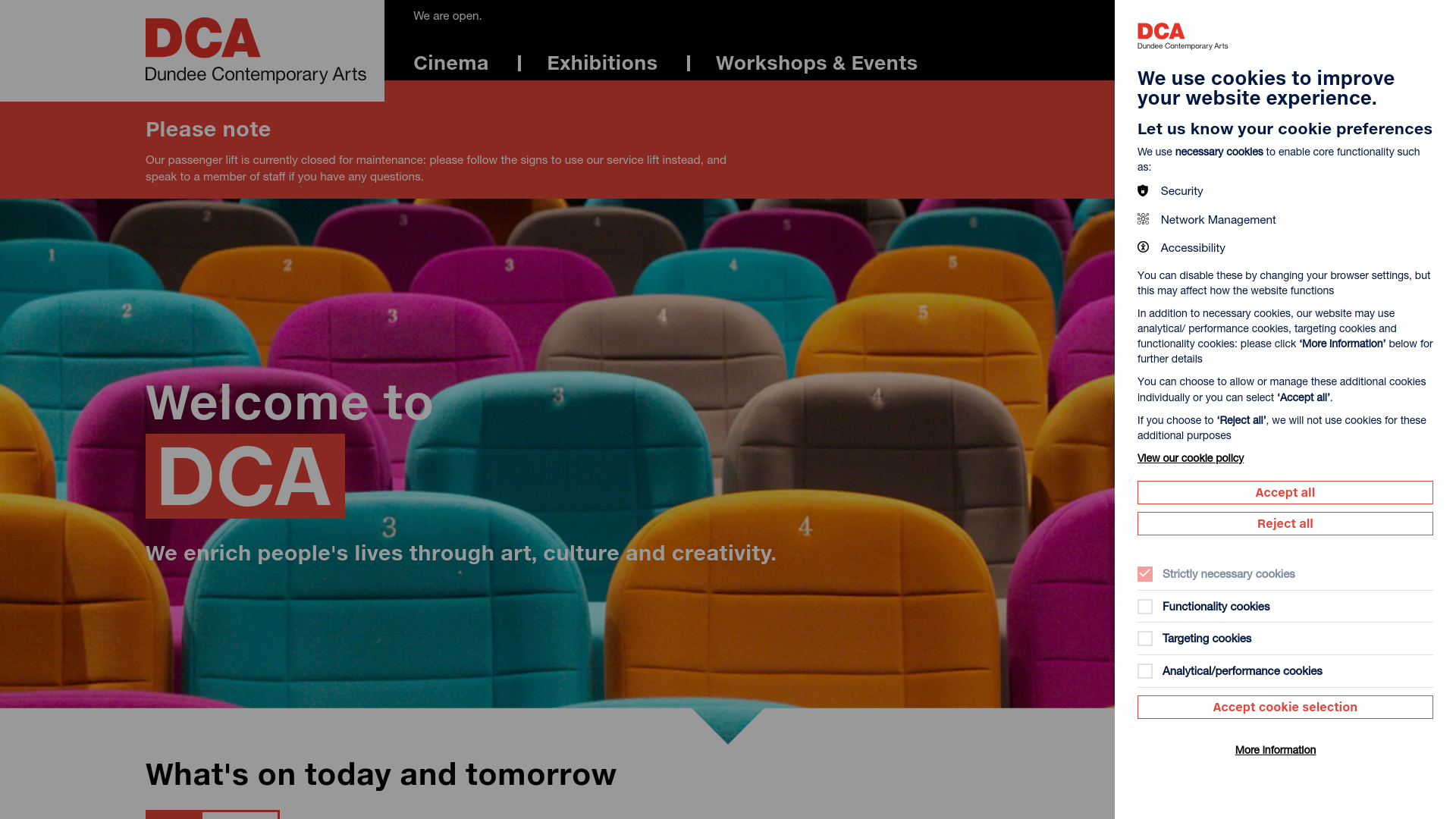Click the Accessibility icon
The width and height of the screenshot is (1456, 819).
[x=1143, y=247]
